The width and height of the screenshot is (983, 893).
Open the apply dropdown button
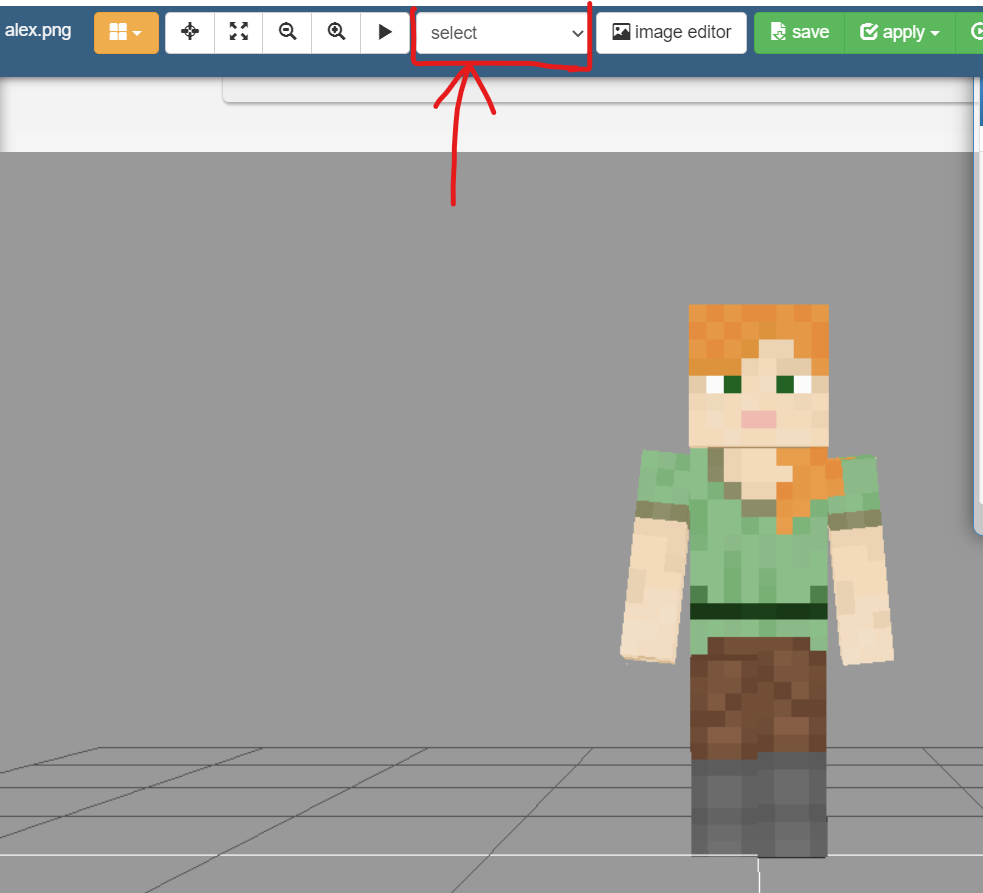pos(900,33)
